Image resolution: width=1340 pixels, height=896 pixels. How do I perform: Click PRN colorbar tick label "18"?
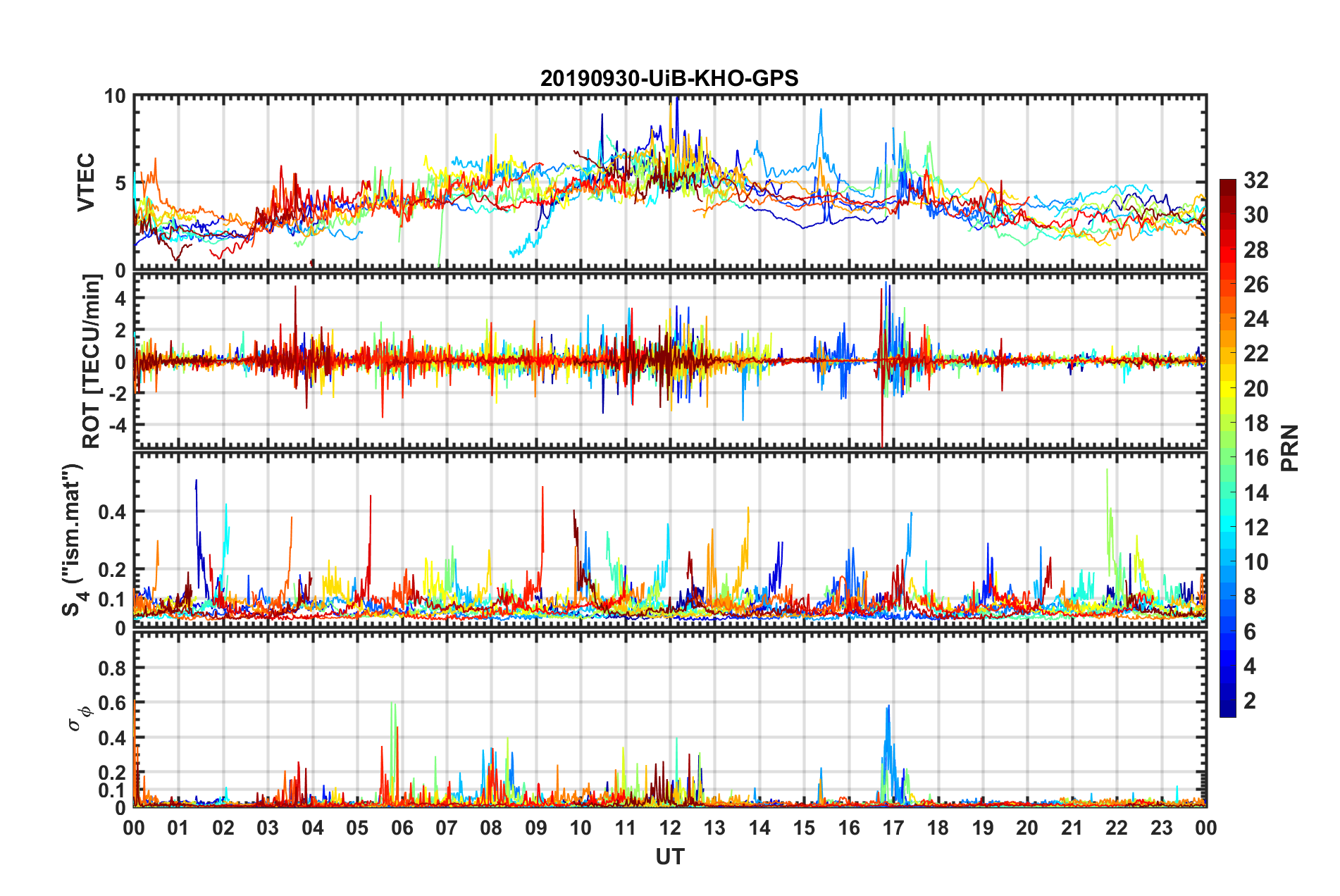click(1255, 423)
